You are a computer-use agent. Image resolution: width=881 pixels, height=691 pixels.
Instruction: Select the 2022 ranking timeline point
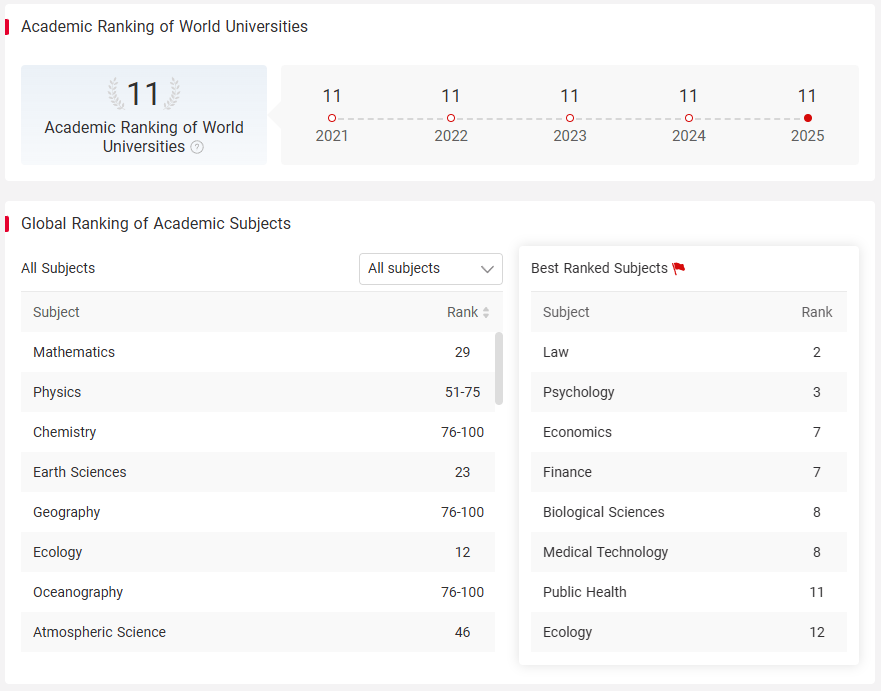click(x=451, y=118)
